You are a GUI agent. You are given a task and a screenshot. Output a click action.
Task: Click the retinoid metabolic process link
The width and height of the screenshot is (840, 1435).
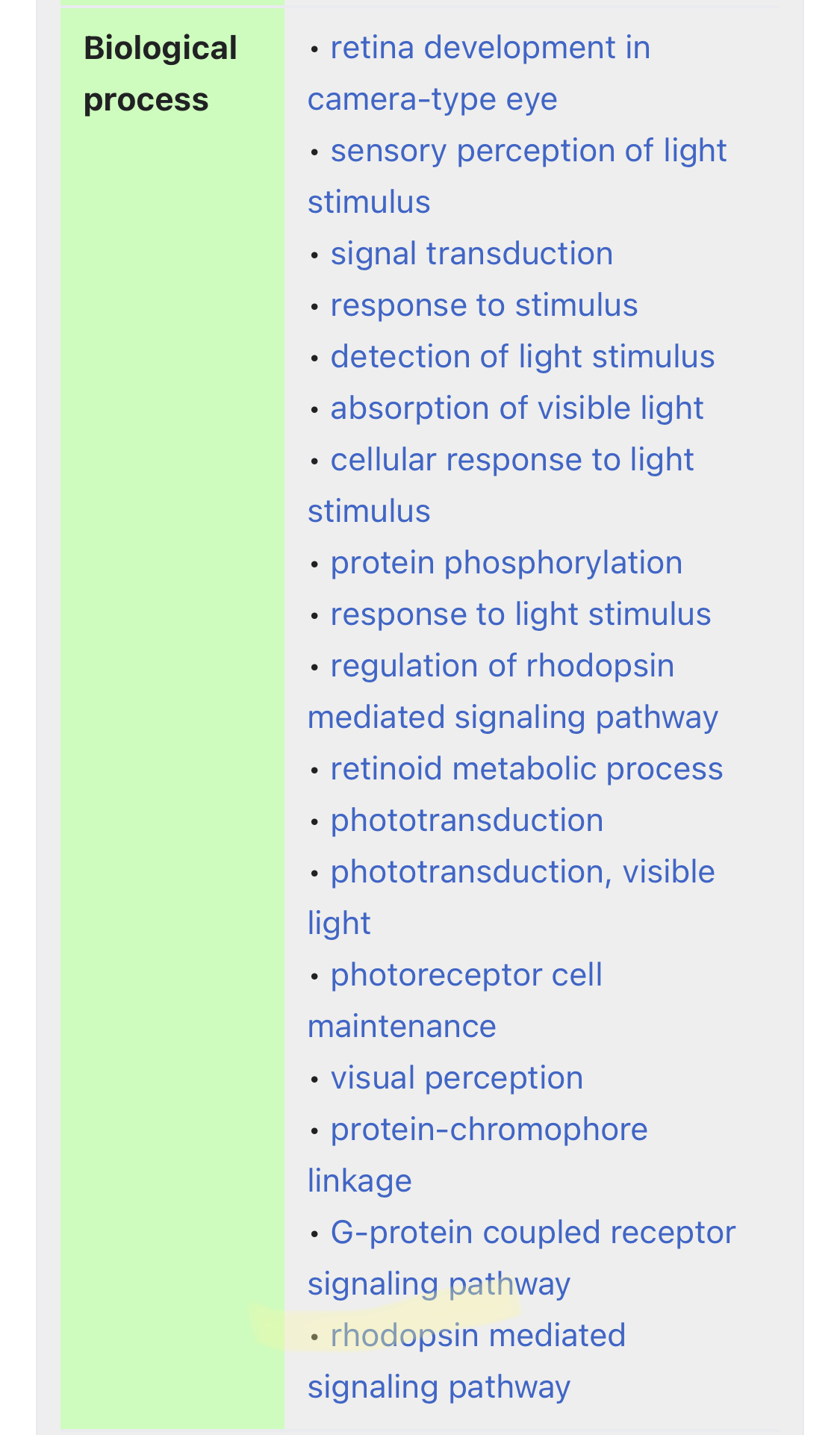click(526, 769)
